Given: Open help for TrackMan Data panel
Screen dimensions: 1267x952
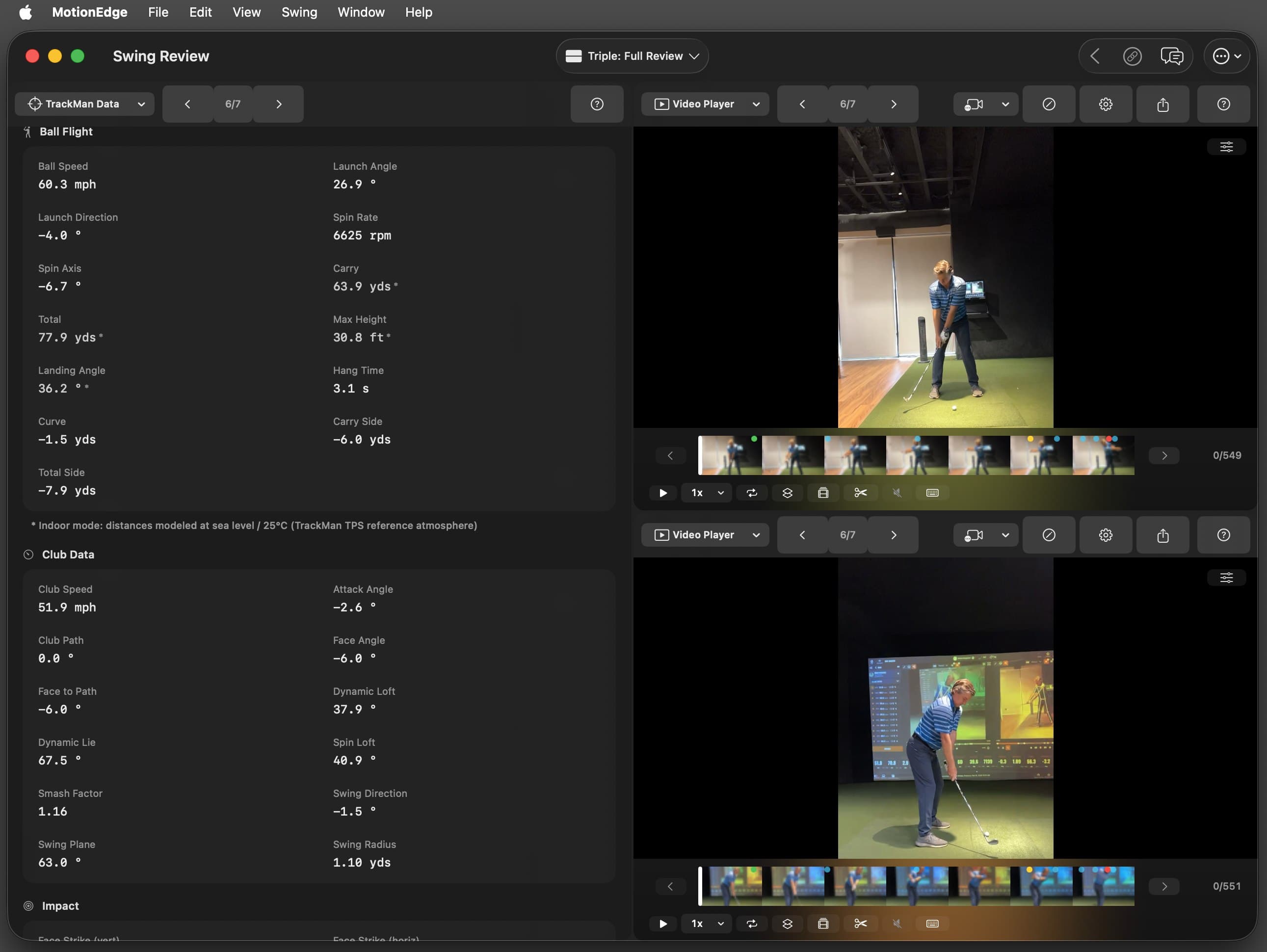Looking at the screenshot, I should point(597,104).
